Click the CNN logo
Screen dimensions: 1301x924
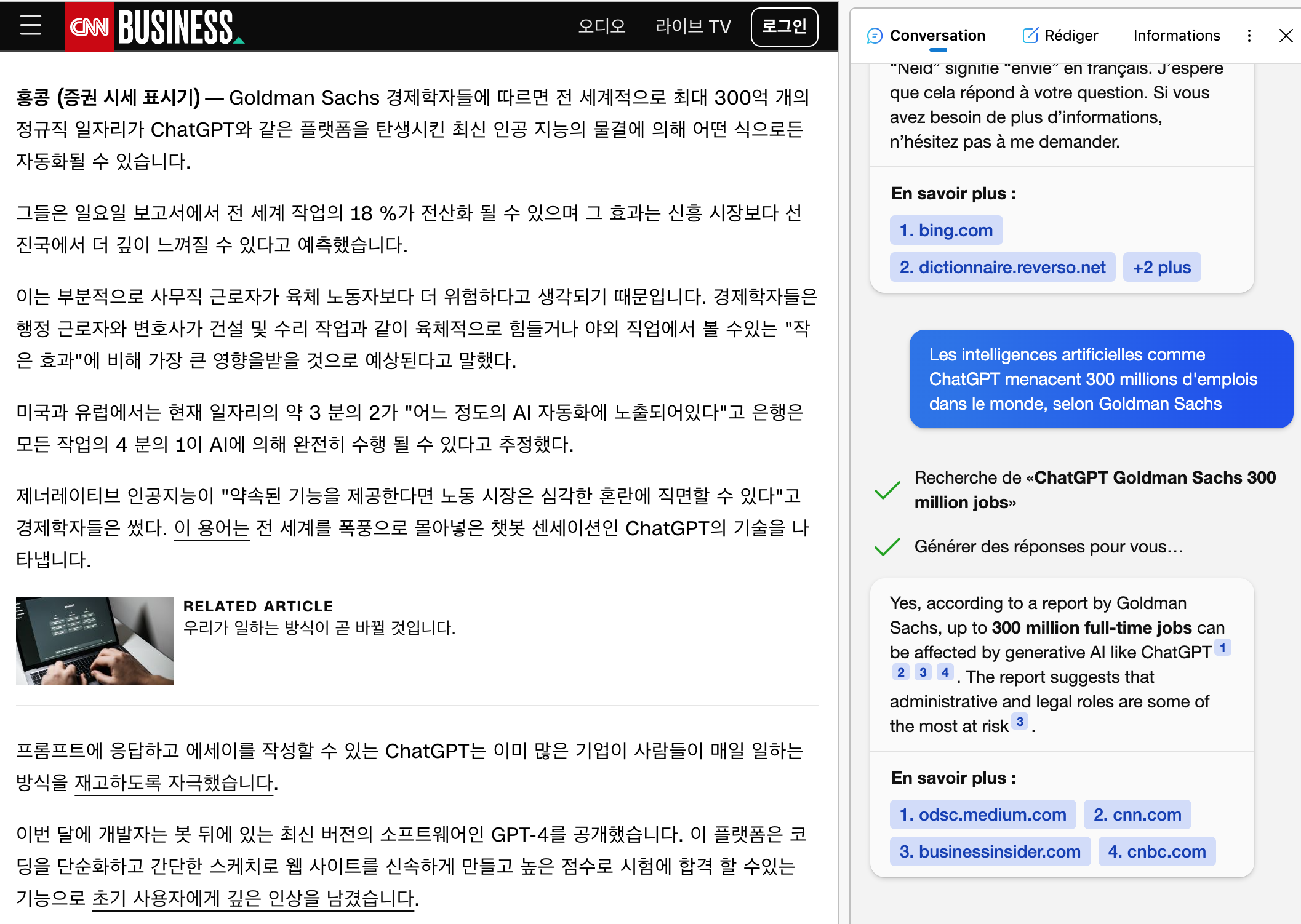pos(89,26)
